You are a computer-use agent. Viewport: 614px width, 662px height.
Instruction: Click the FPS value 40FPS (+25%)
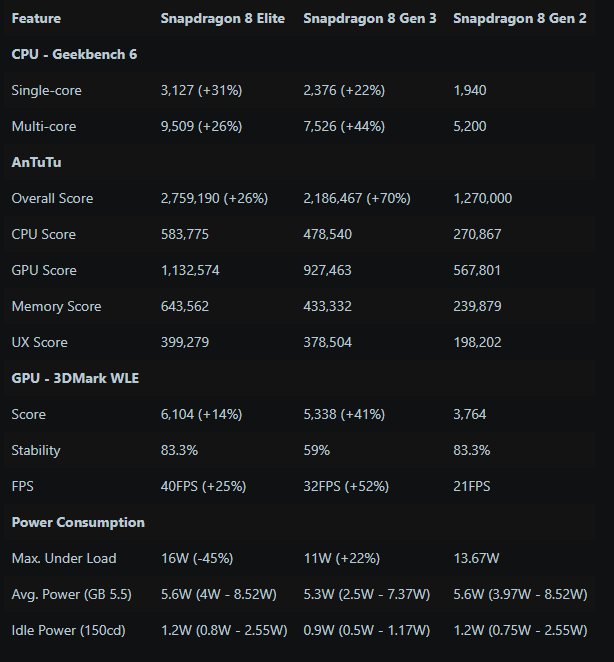coord(204,486)
